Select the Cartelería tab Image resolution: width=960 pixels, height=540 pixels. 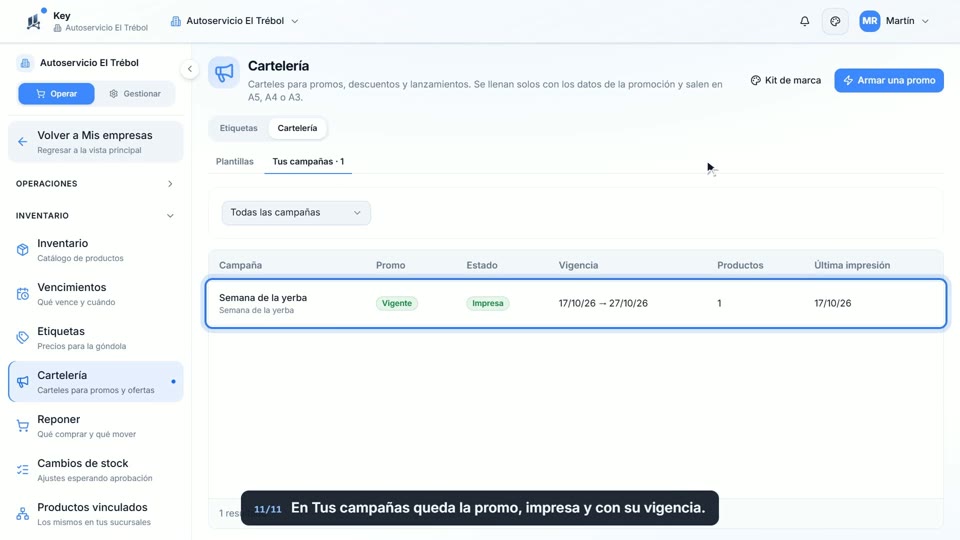297,128
